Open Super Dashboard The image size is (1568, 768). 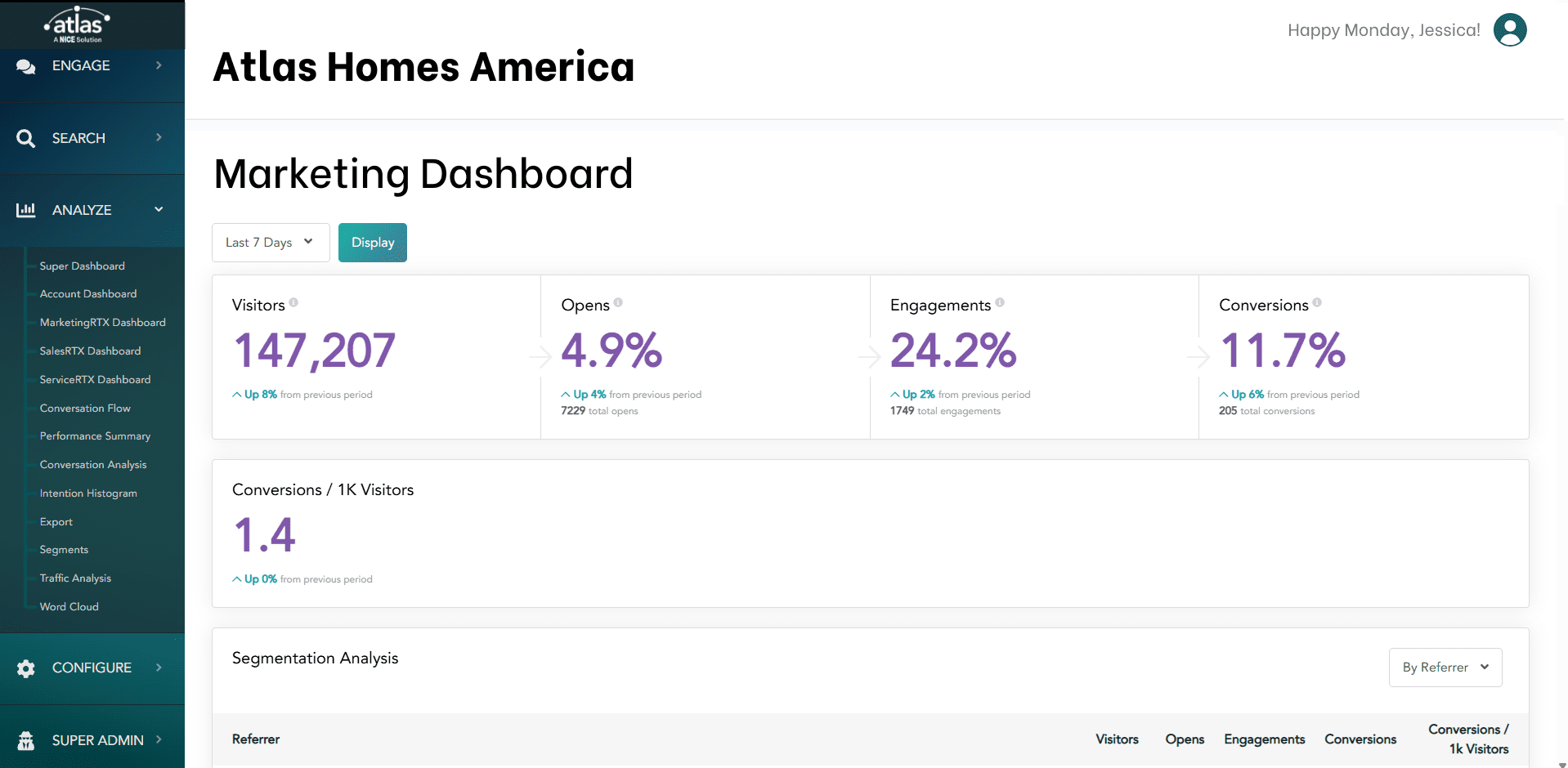point(83,266)
